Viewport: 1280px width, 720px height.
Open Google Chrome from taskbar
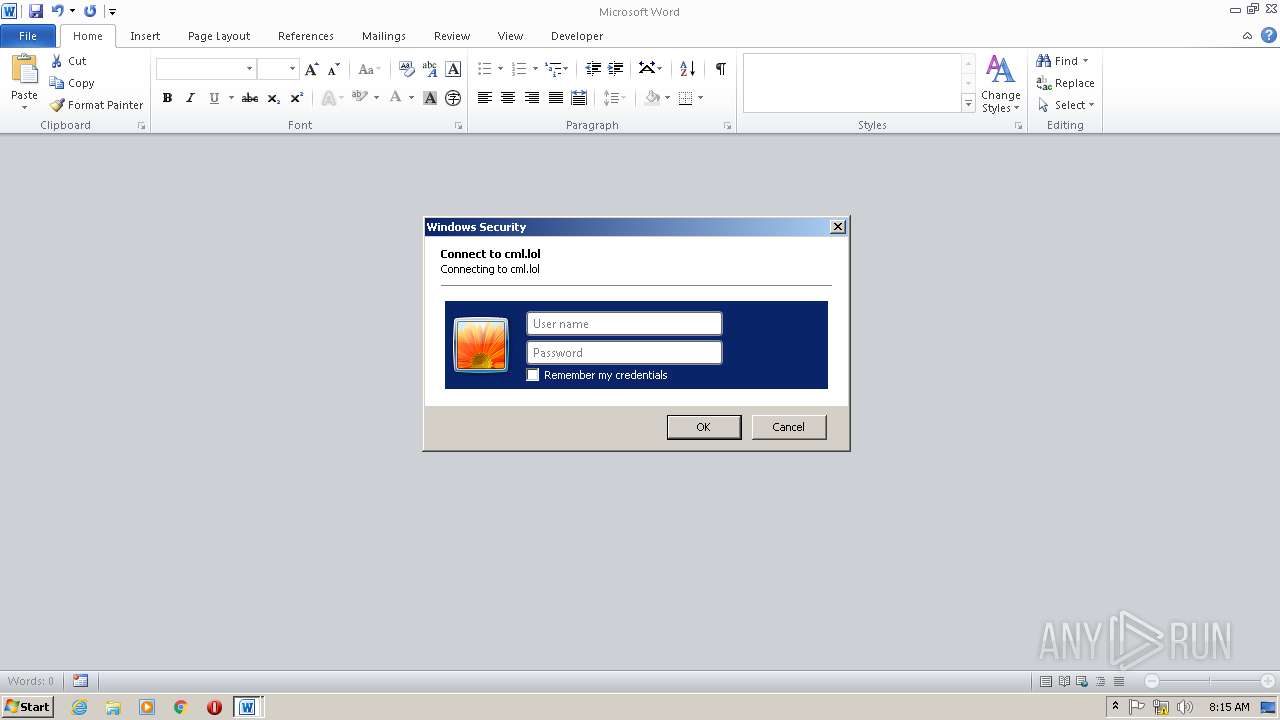[181, 707]
